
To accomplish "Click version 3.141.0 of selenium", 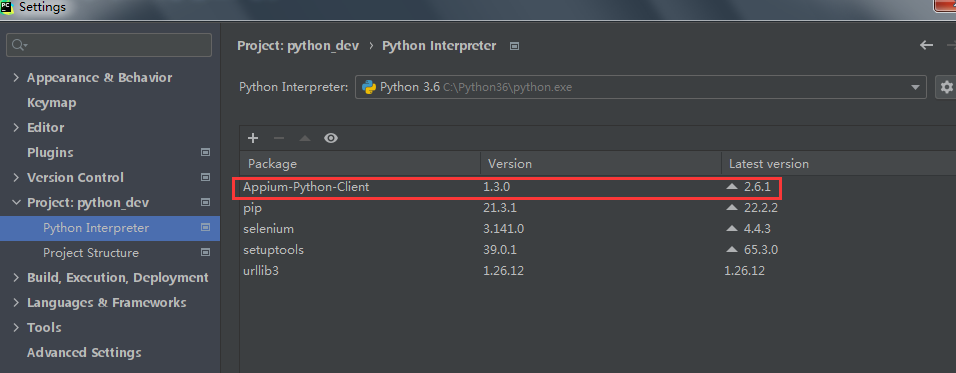I will point(504,229).
